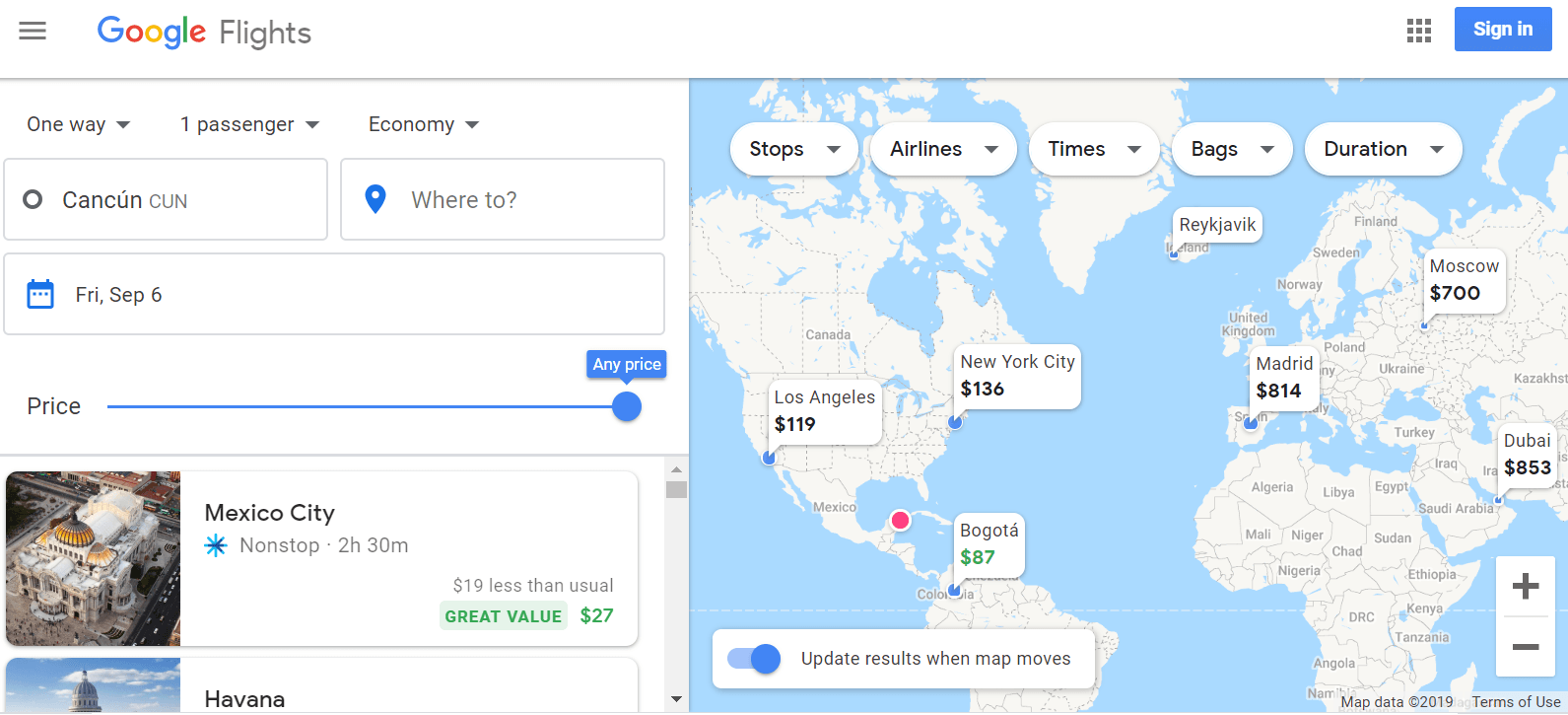Click the destination pin icon

click(x=375, y=199)
